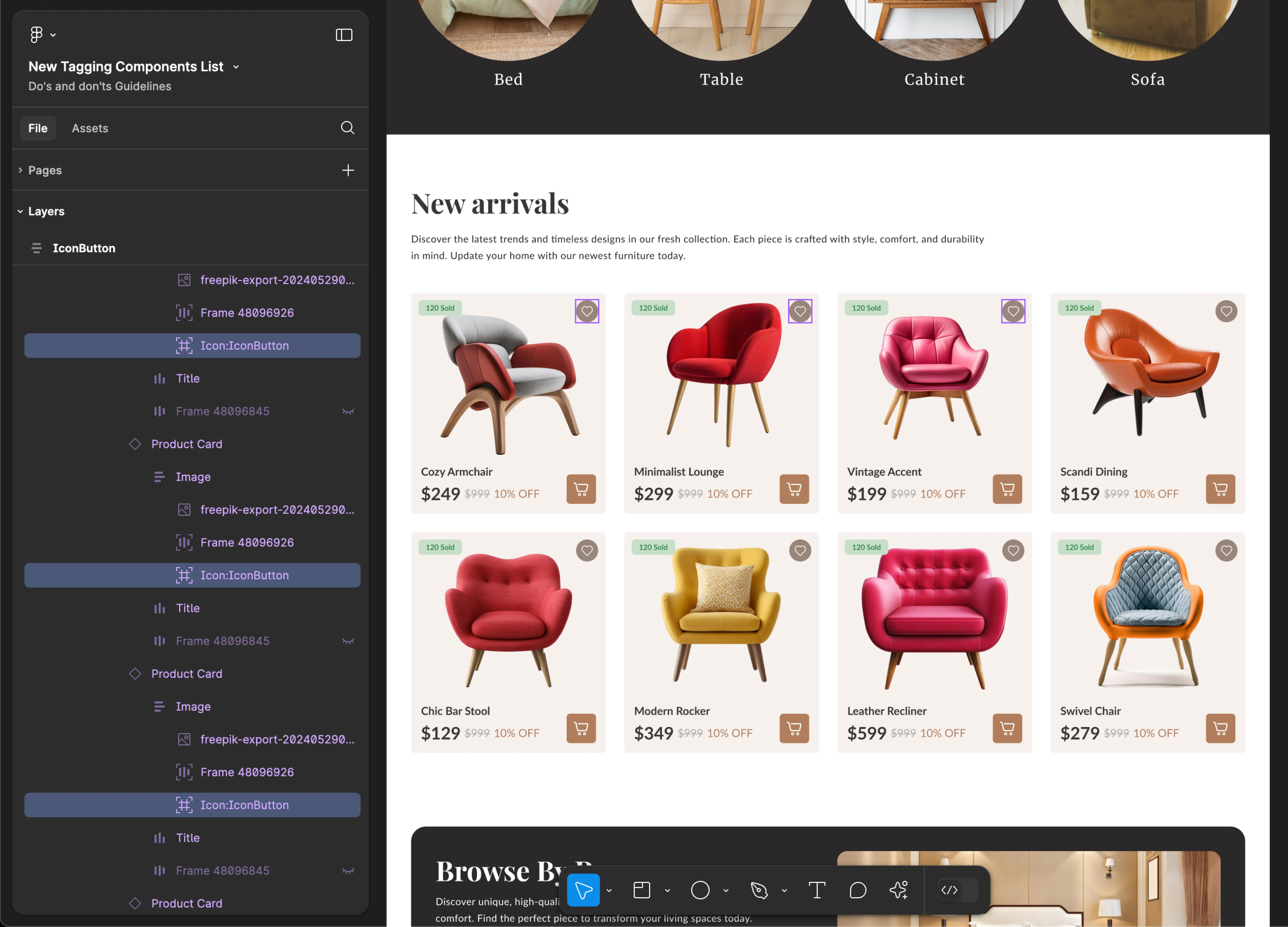Add Vintage Accent to cart

coord(1007,489)
